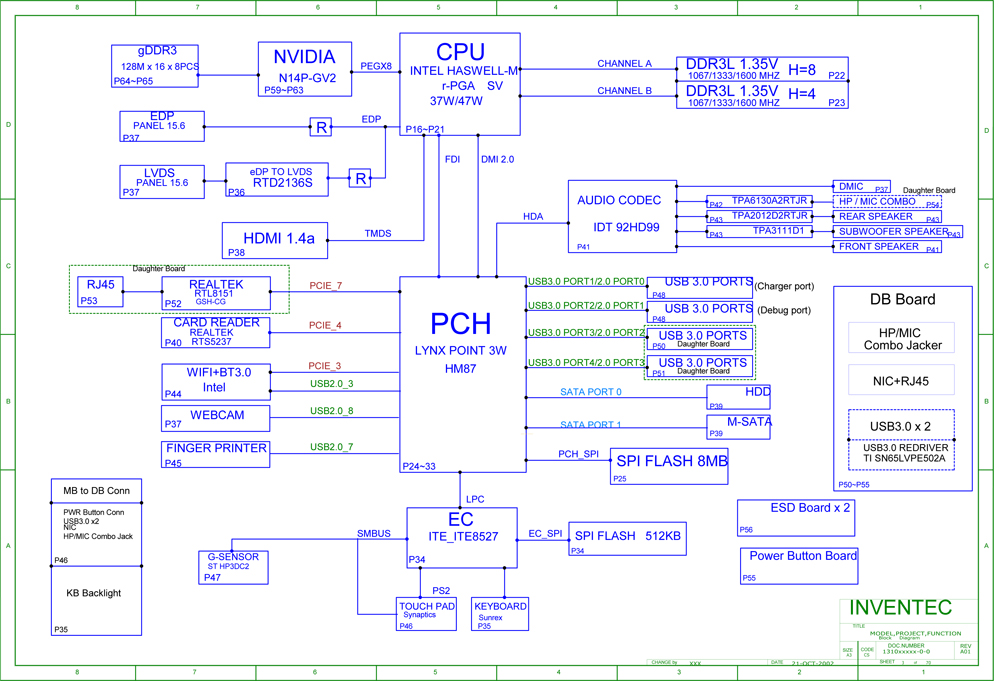
Task: Select the DDR3L H=8 Channel A block
Action: coord(762,69)
